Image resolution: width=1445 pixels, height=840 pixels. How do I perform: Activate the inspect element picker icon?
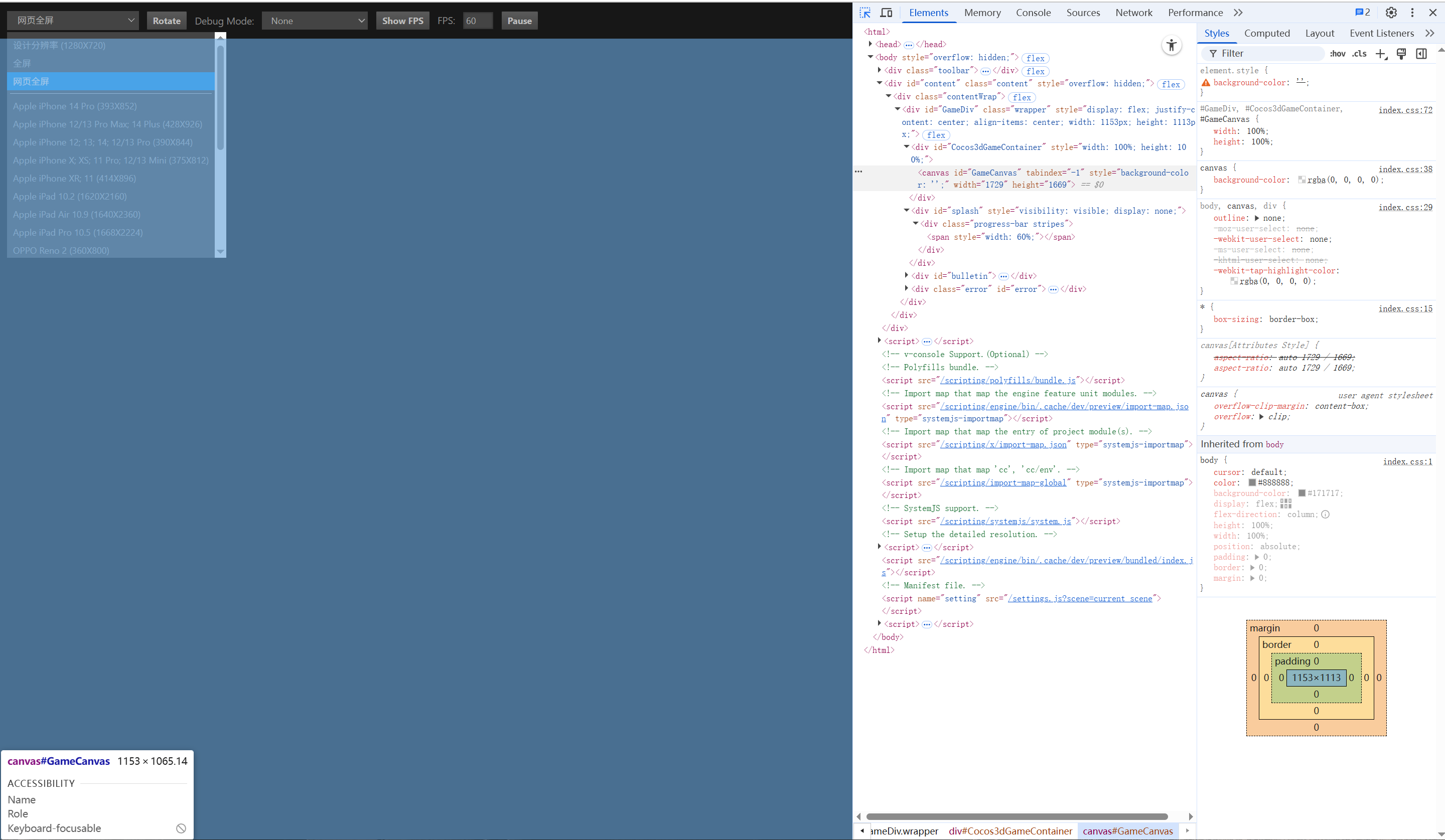tap(864, 13)
